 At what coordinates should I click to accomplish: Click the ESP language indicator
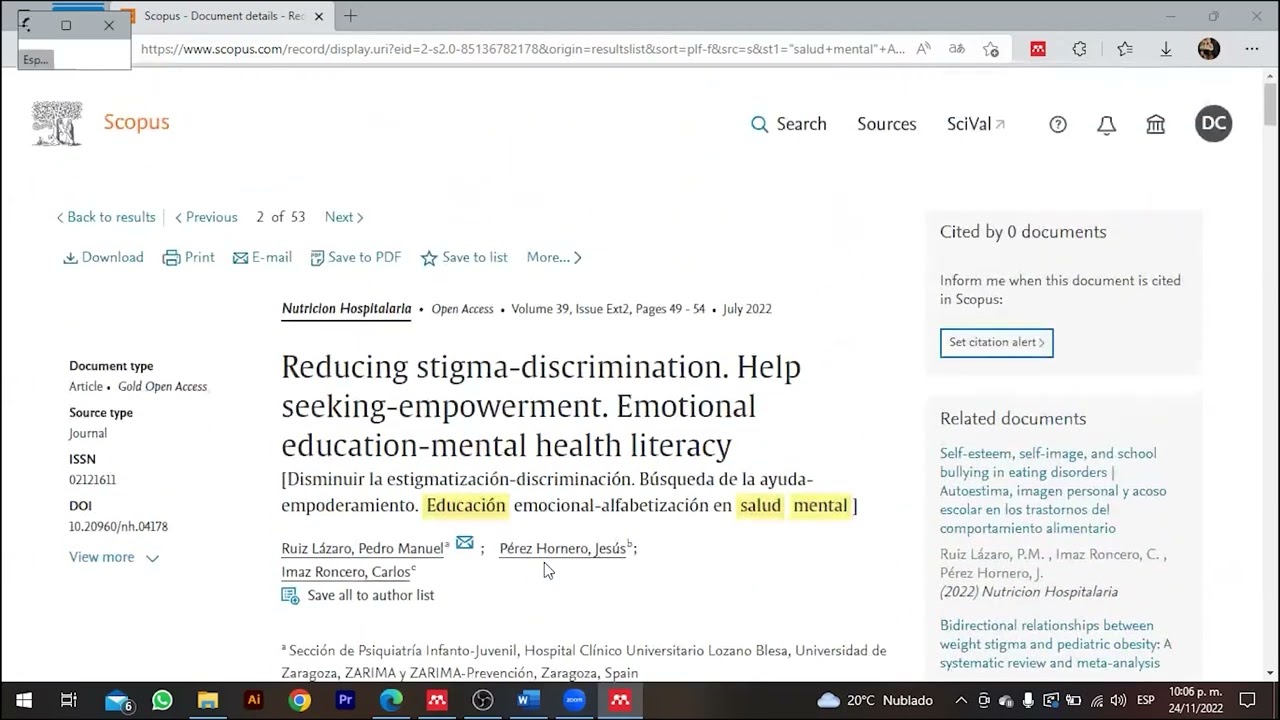tap(1146, 700)
